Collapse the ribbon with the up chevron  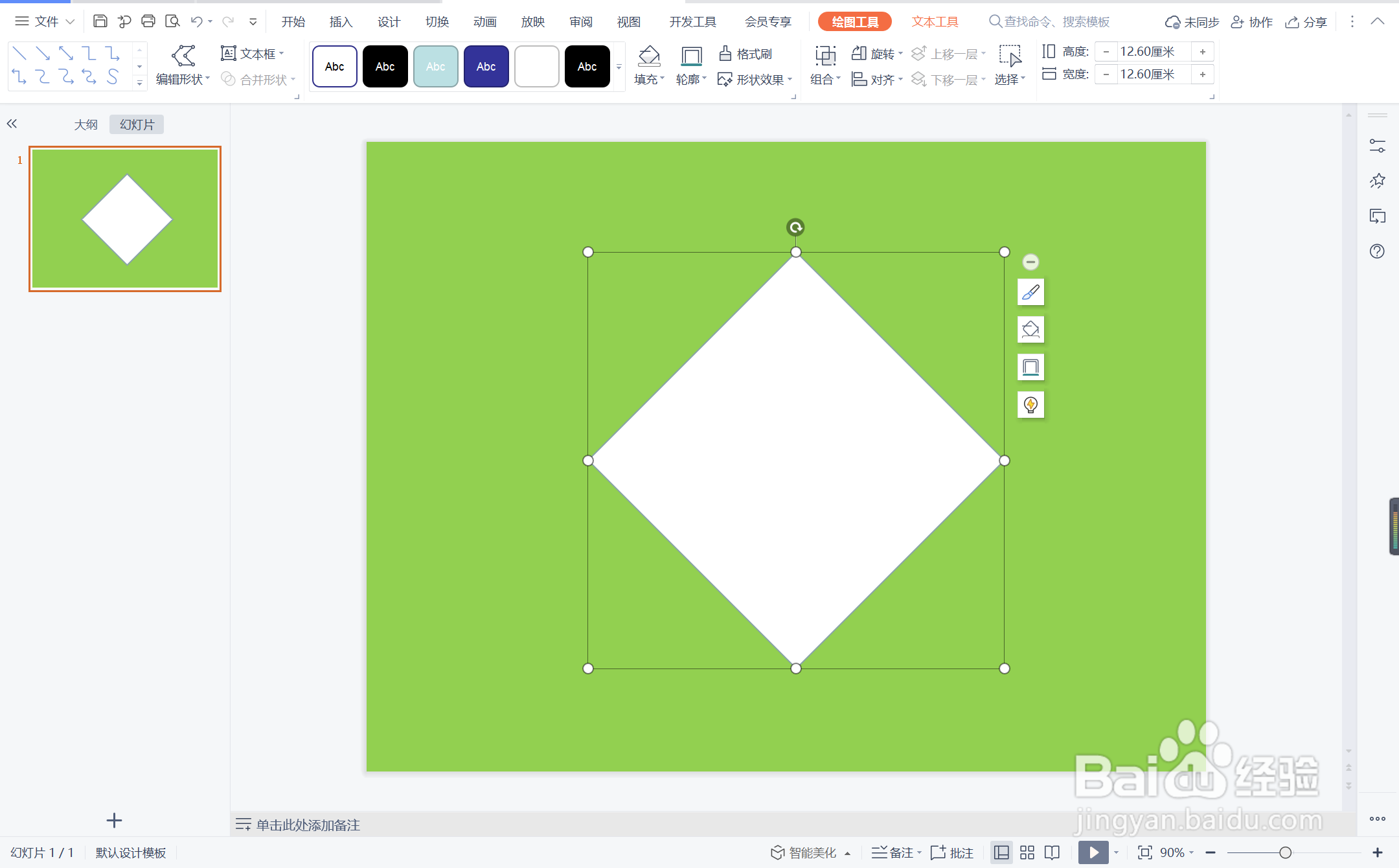[1378, 21]
